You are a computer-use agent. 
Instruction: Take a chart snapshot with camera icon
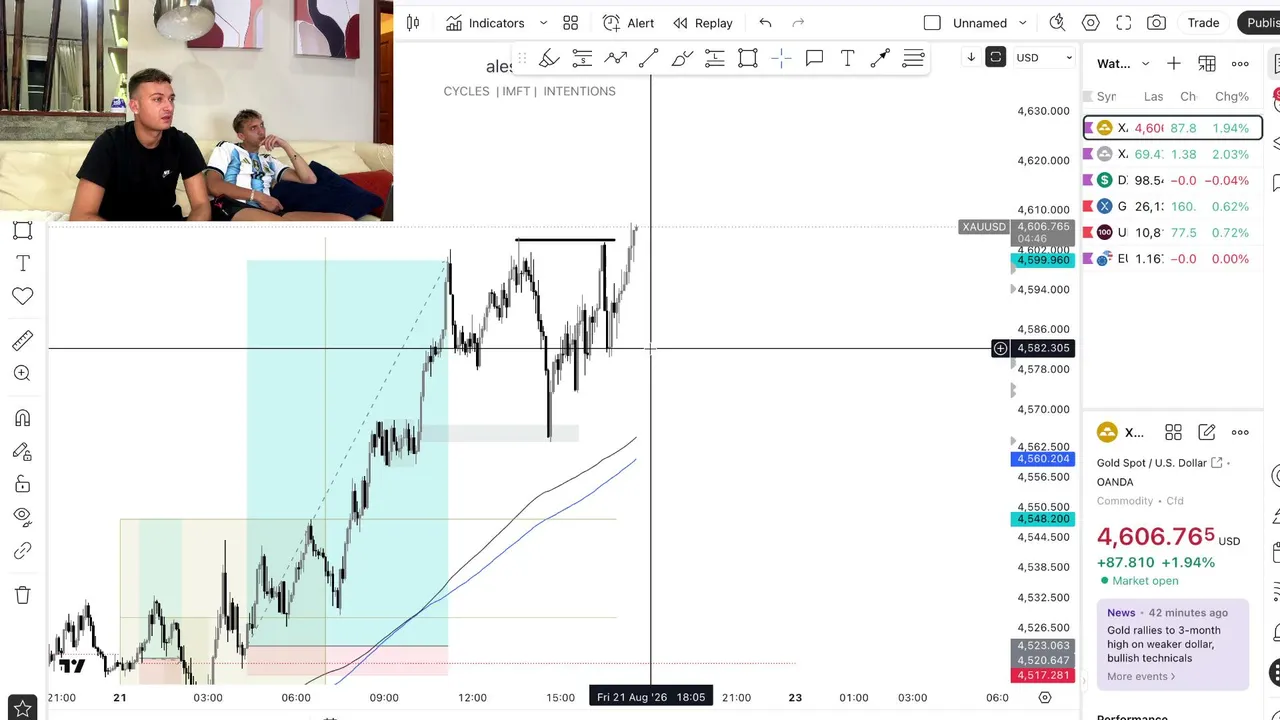1156,23
